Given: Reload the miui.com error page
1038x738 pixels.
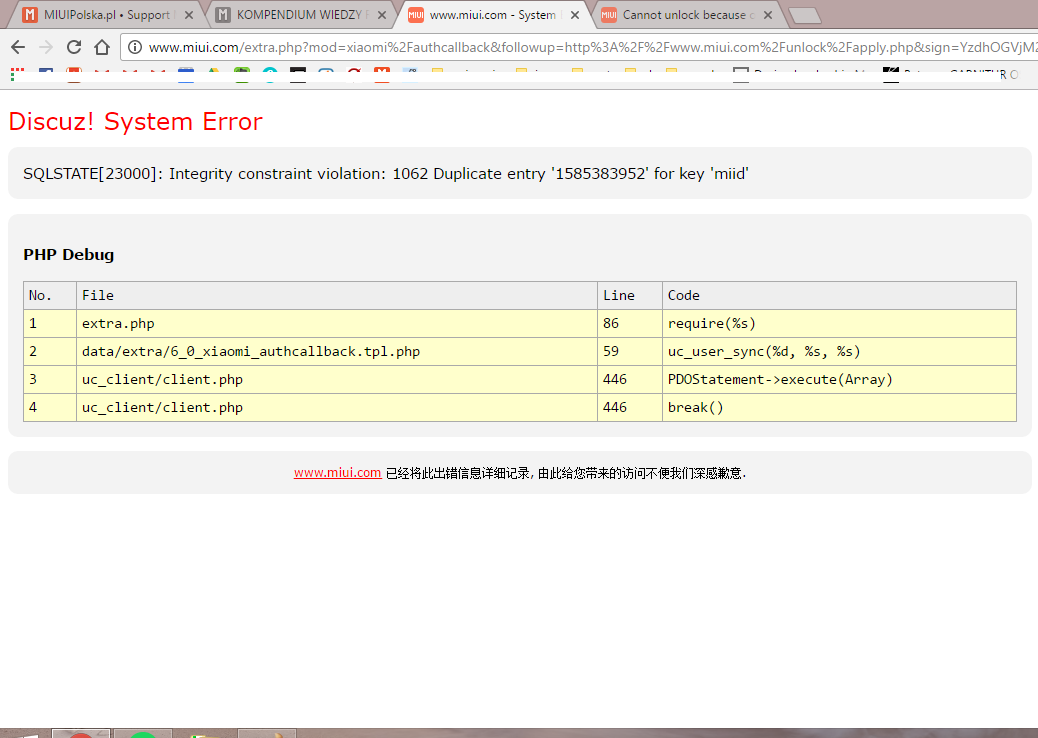Looking at the screenshot, I should point(74,47).
